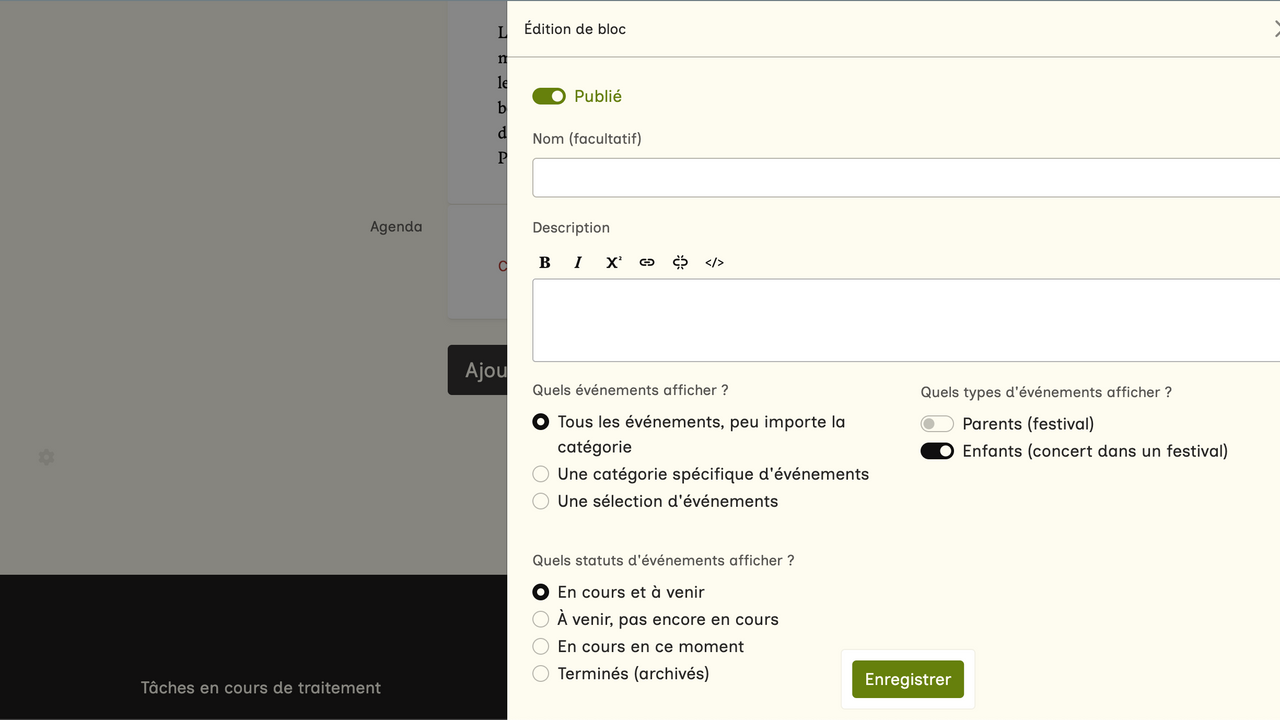Disable the Enfants (concert dans un festival) toggle

coord(937,451)
